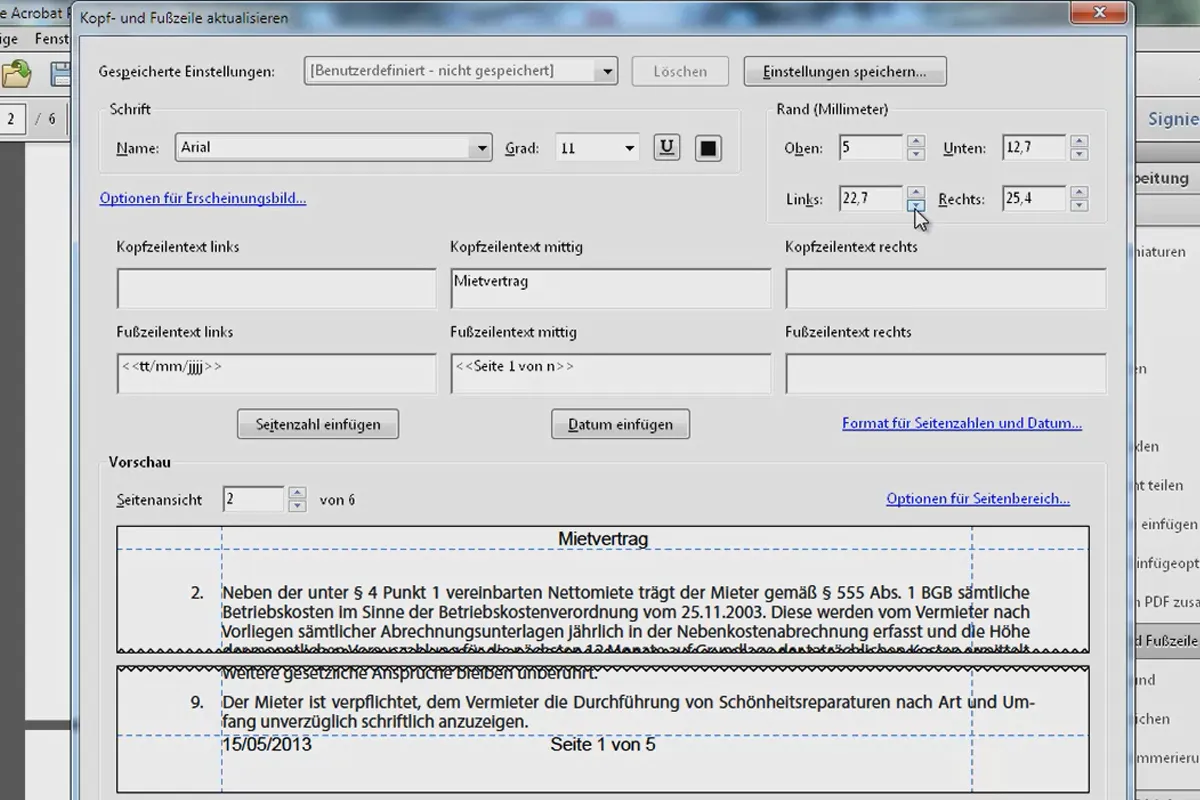Click the Fußzeilentext links field

click(277, 374)
